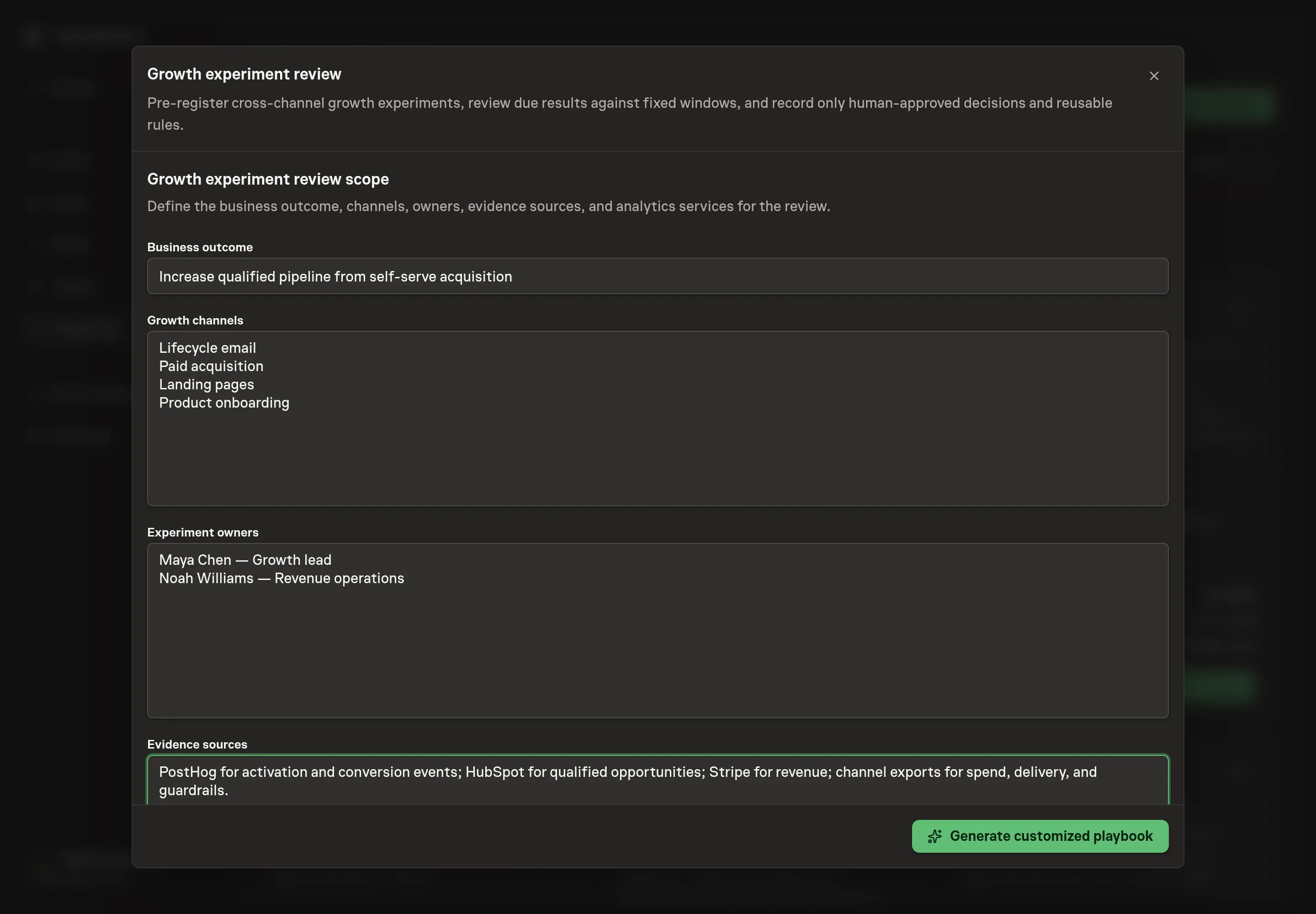
Task: Focus the Growth channels text area
Action: [x=658, y=418]
